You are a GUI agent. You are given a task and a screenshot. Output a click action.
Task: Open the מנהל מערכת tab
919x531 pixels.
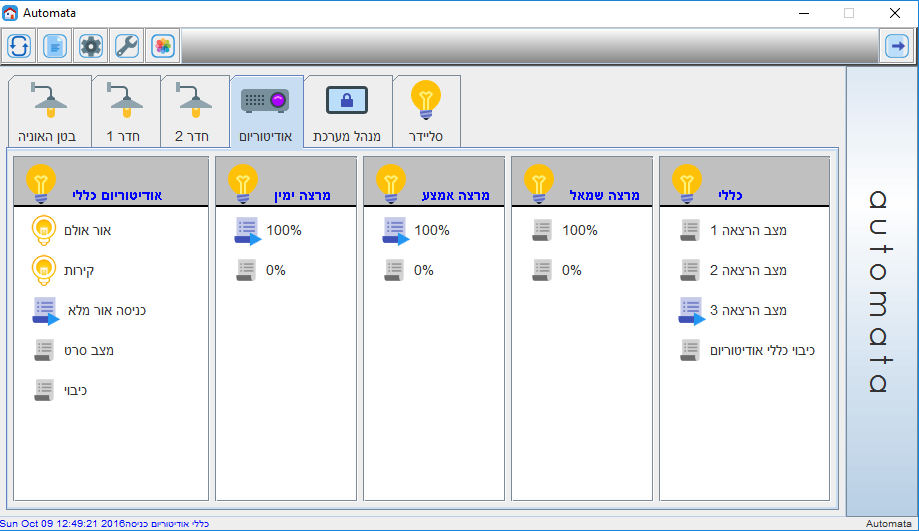(347, 112)
